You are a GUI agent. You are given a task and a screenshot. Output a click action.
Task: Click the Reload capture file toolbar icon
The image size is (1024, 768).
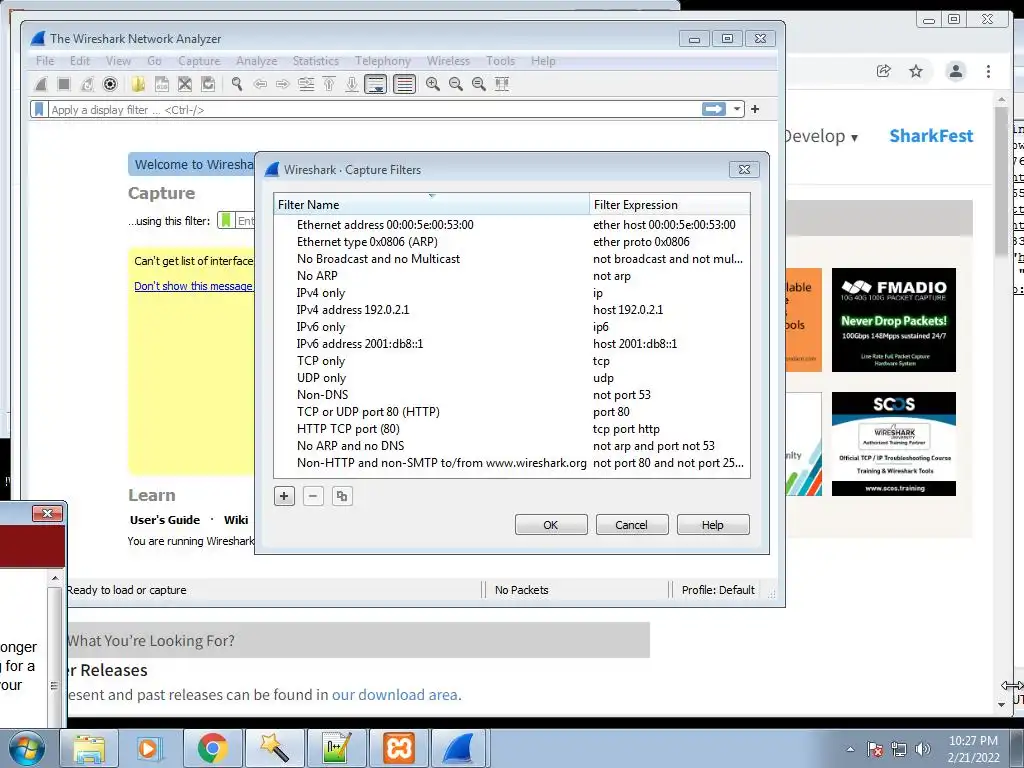click(208, 84)
